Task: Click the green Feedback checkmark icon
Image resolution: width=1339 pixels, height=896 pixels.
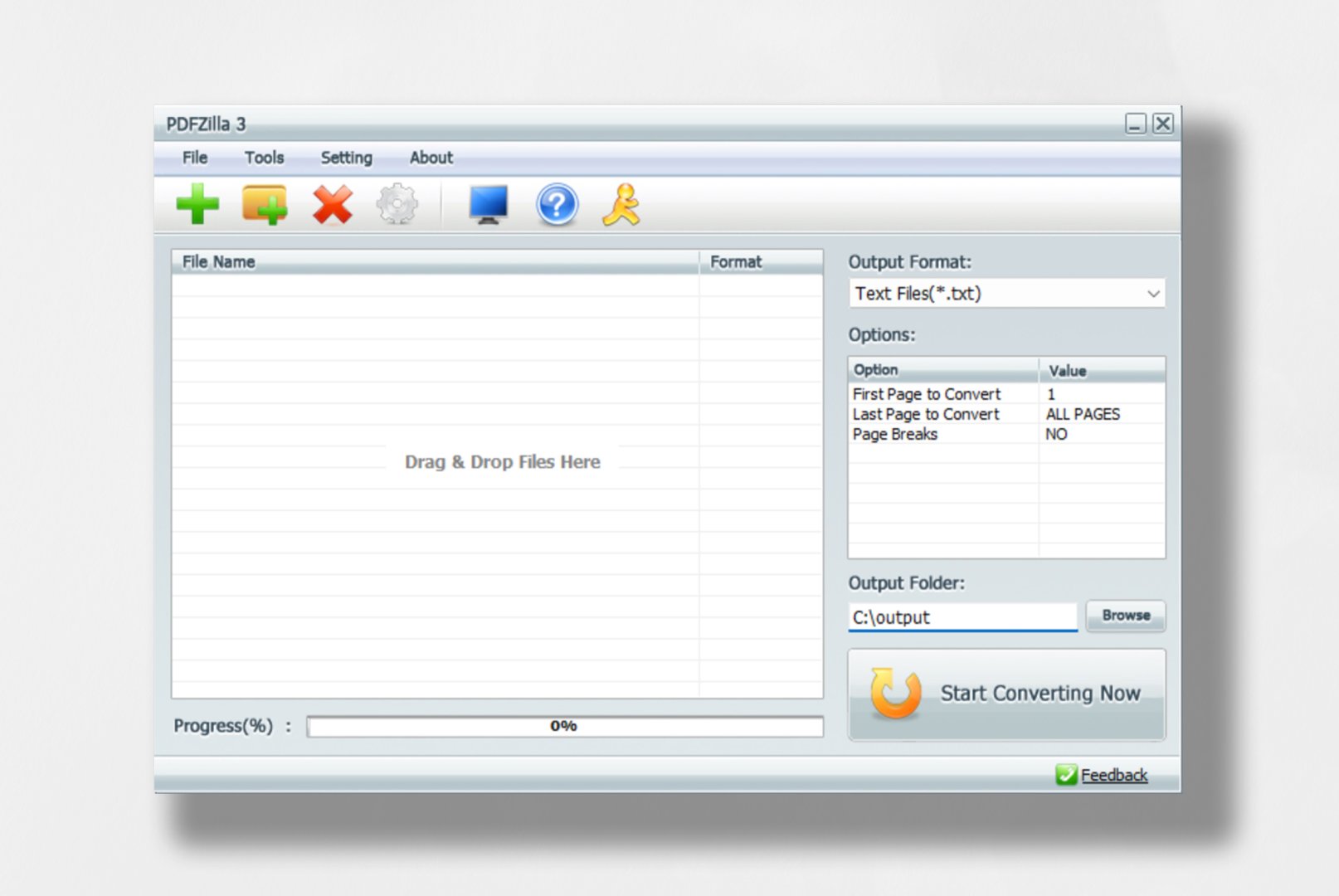Action: (1066, 775)
